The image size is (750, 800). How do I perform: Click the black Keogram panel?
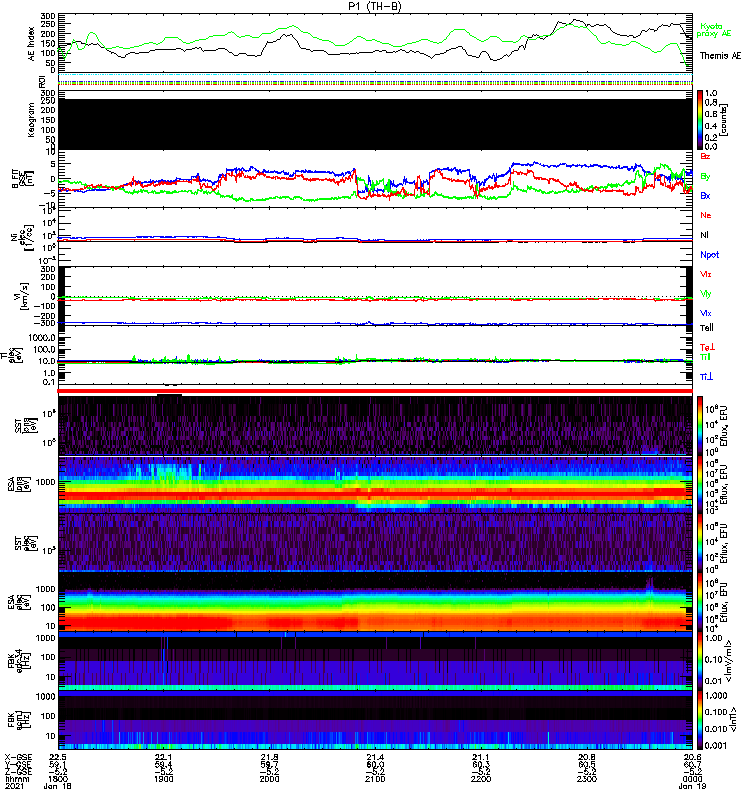point(375,124)
